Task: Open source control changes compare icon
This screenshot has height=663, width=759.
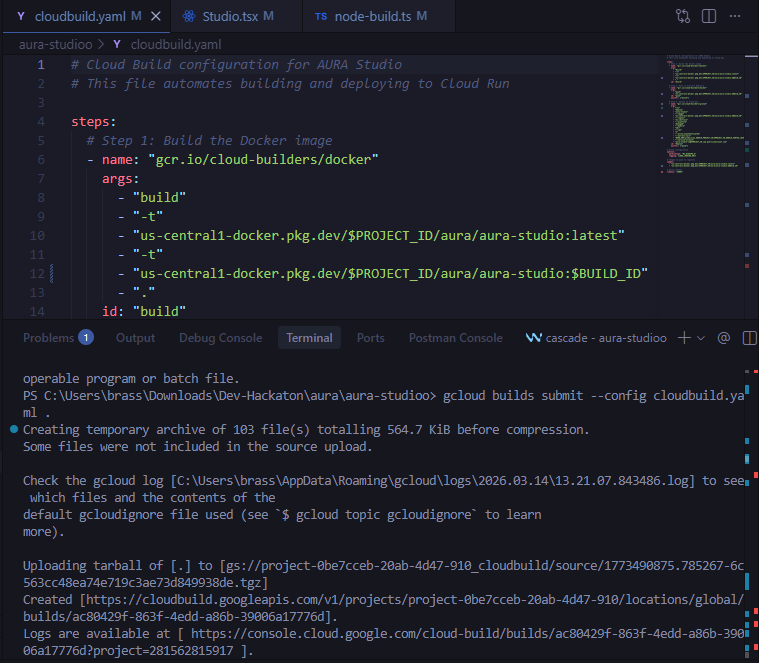Action: click(x=683, y=16)
